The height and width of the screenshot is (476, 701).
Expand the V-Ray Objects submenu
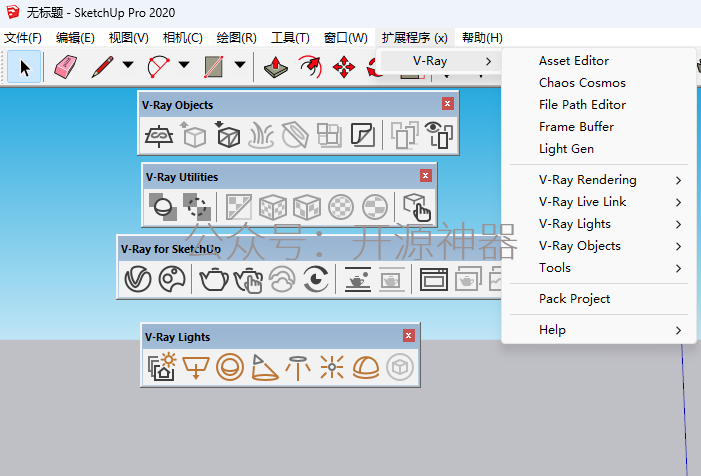click(x=599, y=246)
